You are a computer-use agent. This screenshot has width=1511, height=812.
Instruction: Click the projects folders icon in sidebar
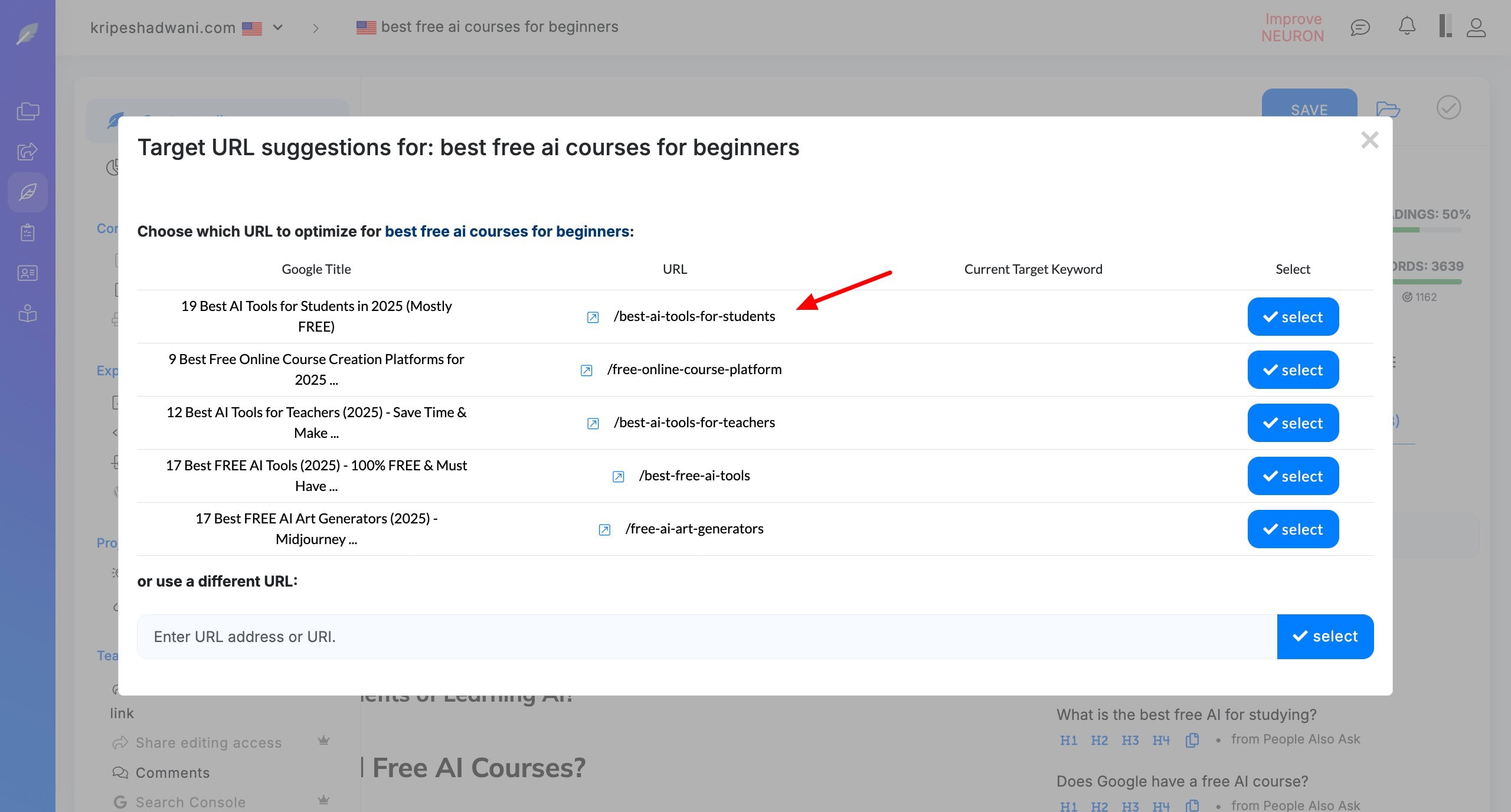[x=28, y=111]
